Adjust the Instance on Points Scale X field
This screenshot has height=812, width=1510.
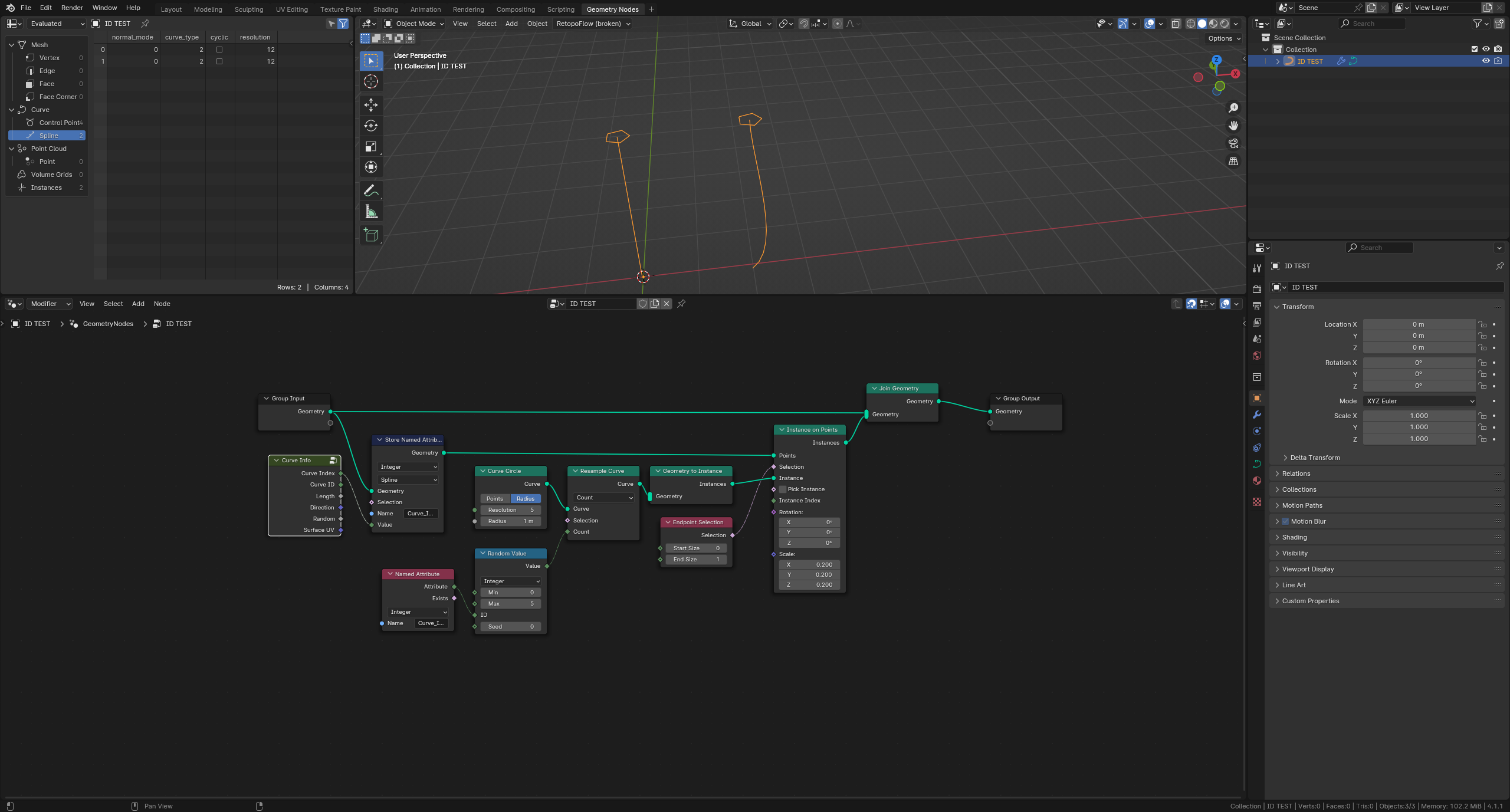coord(809,565)
